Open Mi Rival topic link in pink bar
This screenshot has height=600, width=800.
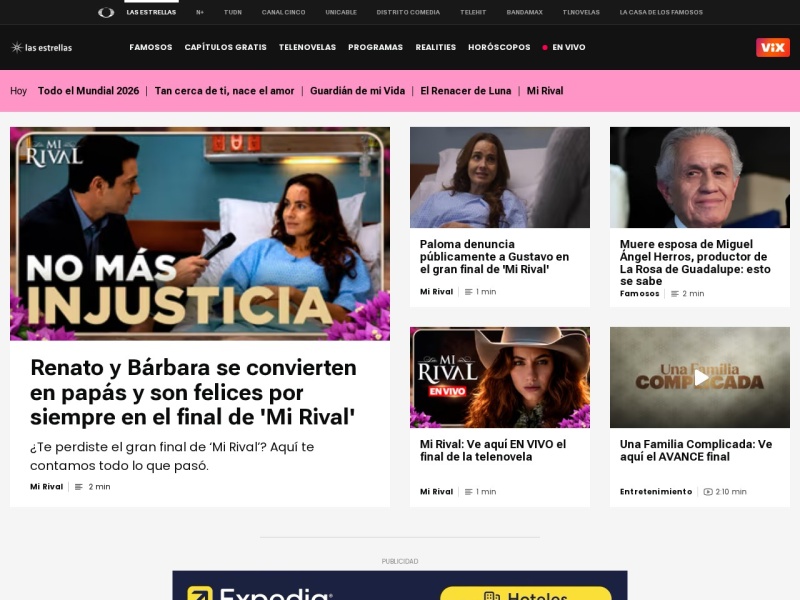[x=545, y=91]
